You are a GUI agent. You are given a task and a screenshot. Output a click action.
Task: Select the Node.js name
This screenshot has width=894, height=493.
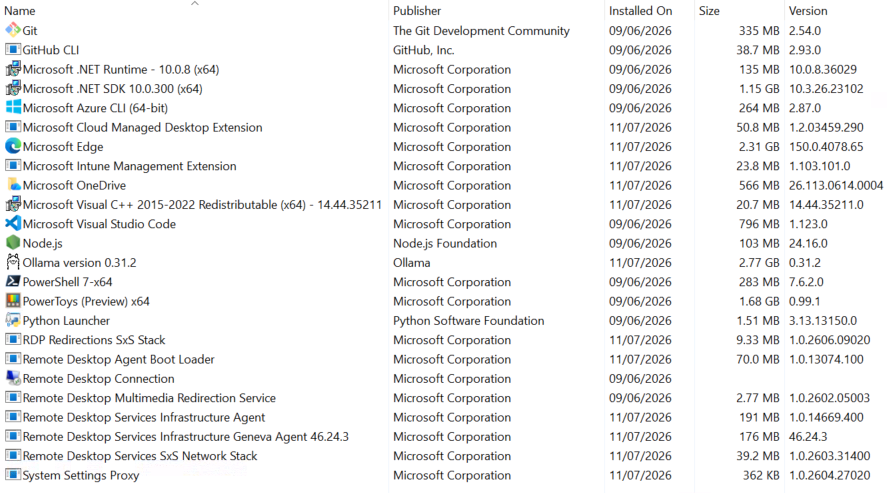[x=43, y=243]
